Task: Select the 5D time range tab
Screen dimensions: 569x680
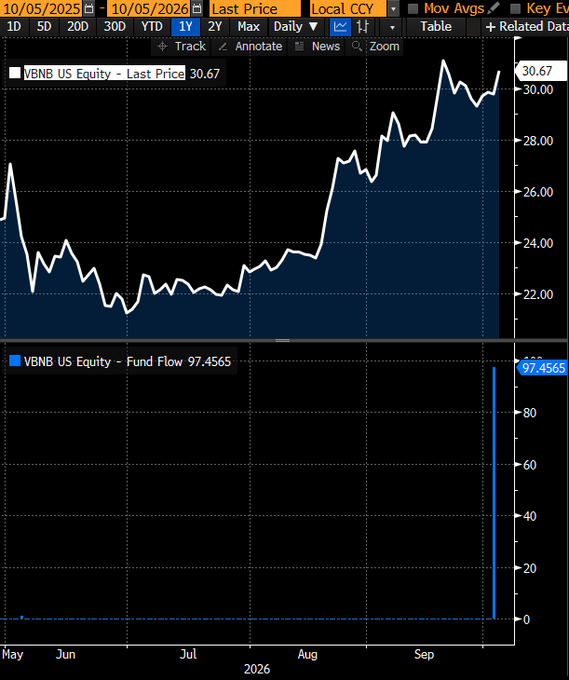Action: 44,27
